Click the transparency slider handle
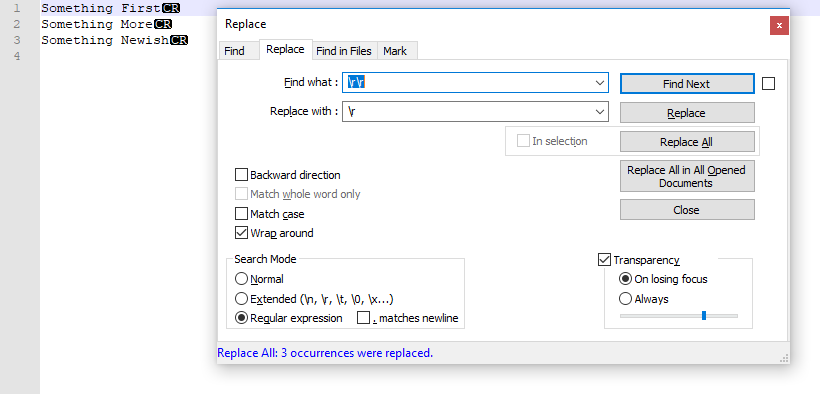This screenshot has height=394, width=820. pyautogui.click(x=704, y=316)
